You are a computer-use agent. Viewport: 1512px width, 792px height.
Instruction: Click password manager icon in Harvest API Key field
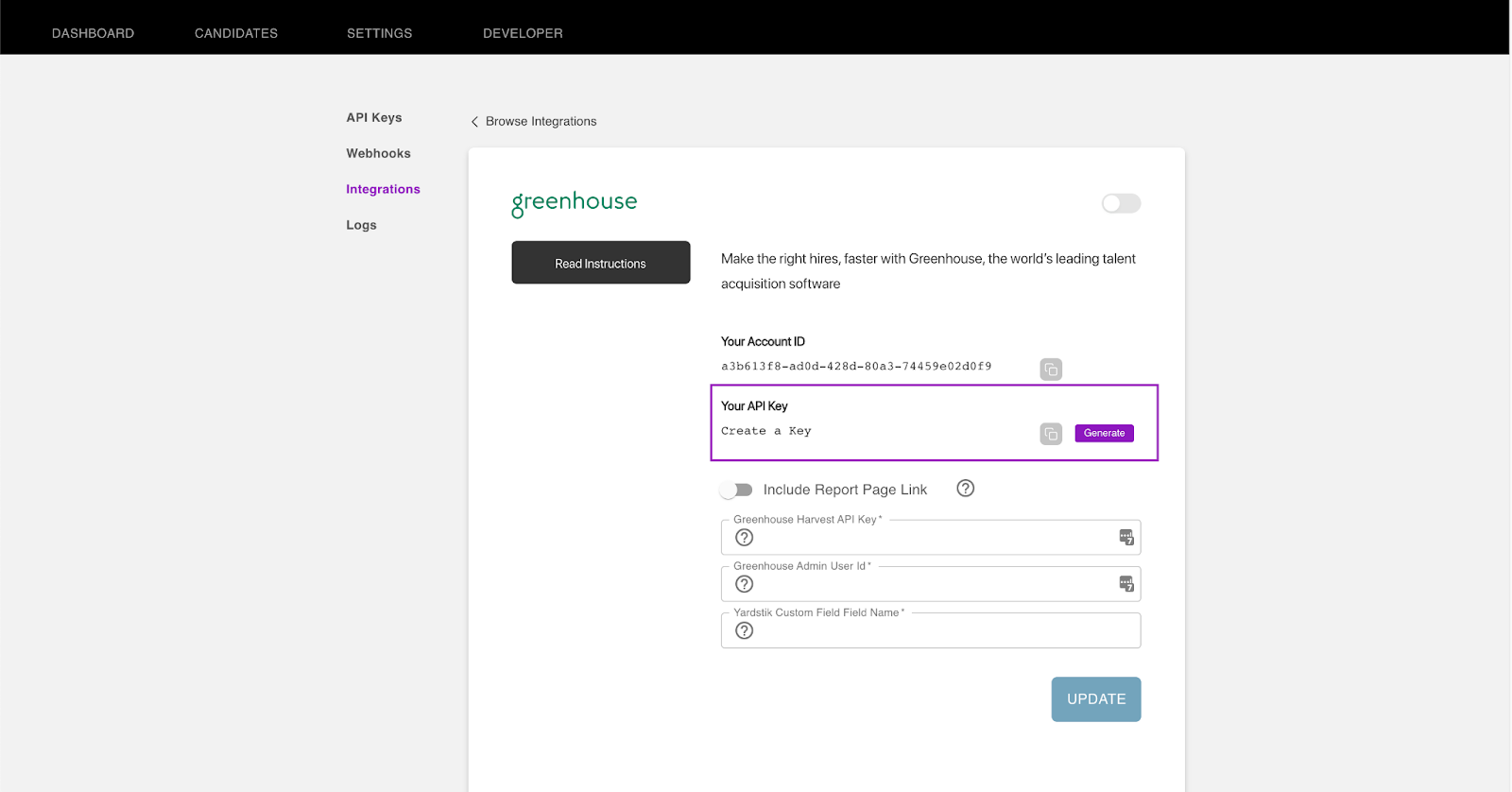[x=1126, y=538]
